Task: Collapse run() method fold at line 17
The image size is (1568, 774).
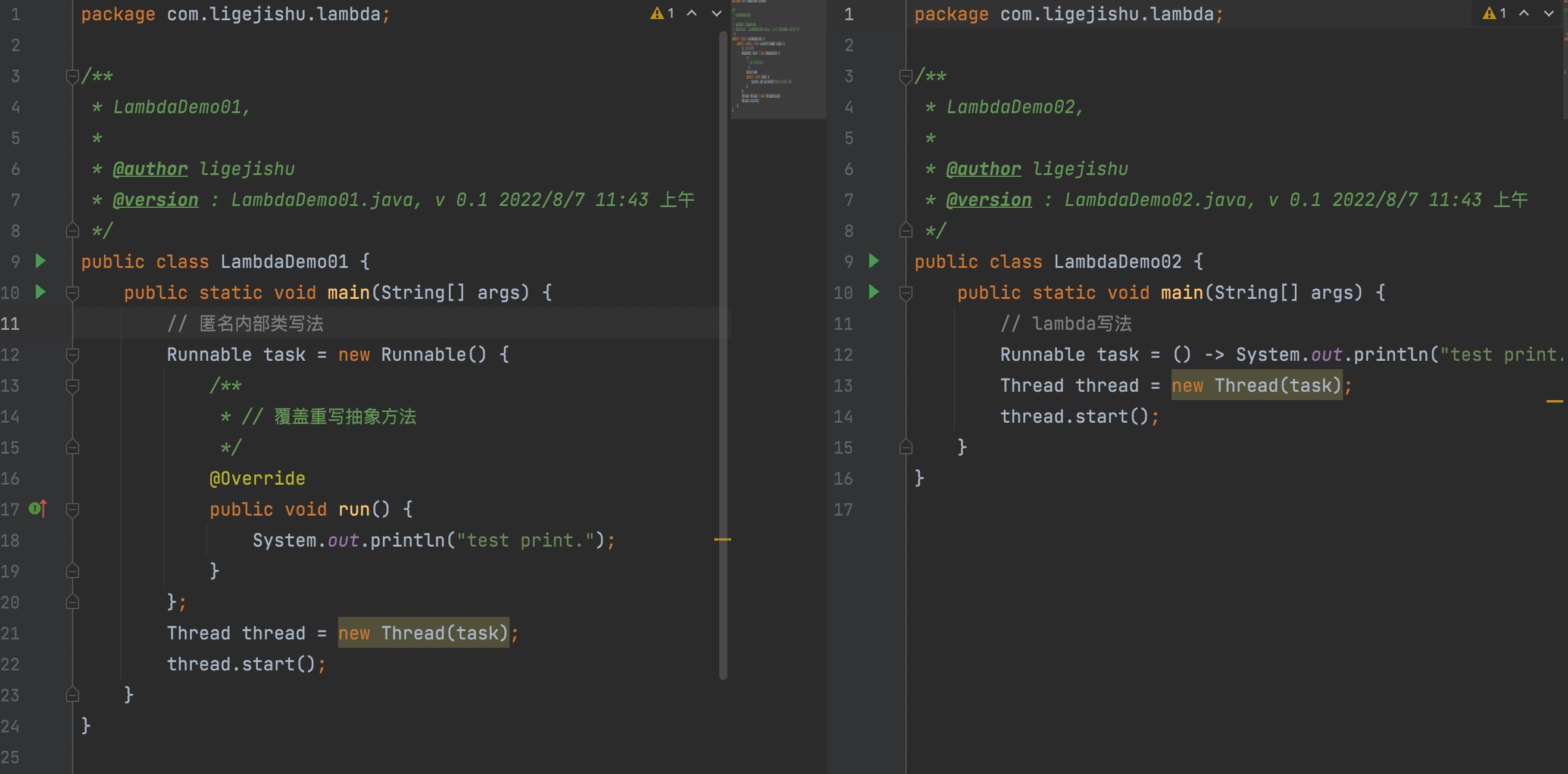Action: [72, 510]
